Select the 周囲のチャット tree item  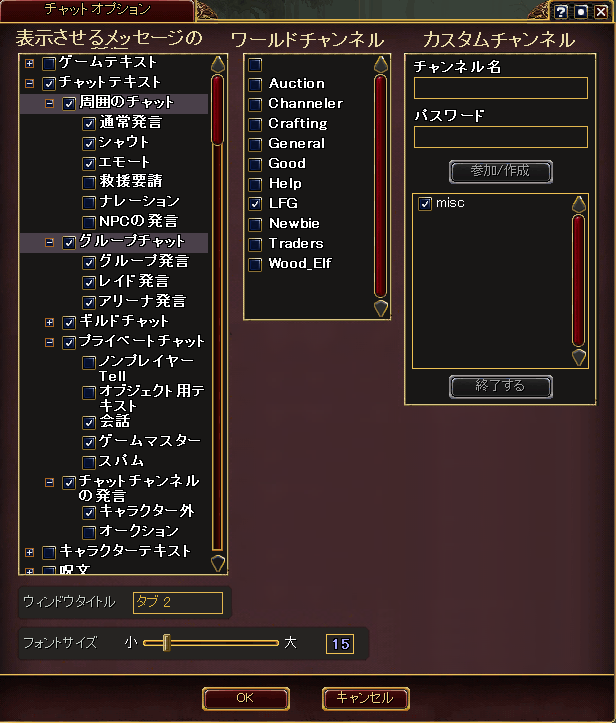point(126,102)
